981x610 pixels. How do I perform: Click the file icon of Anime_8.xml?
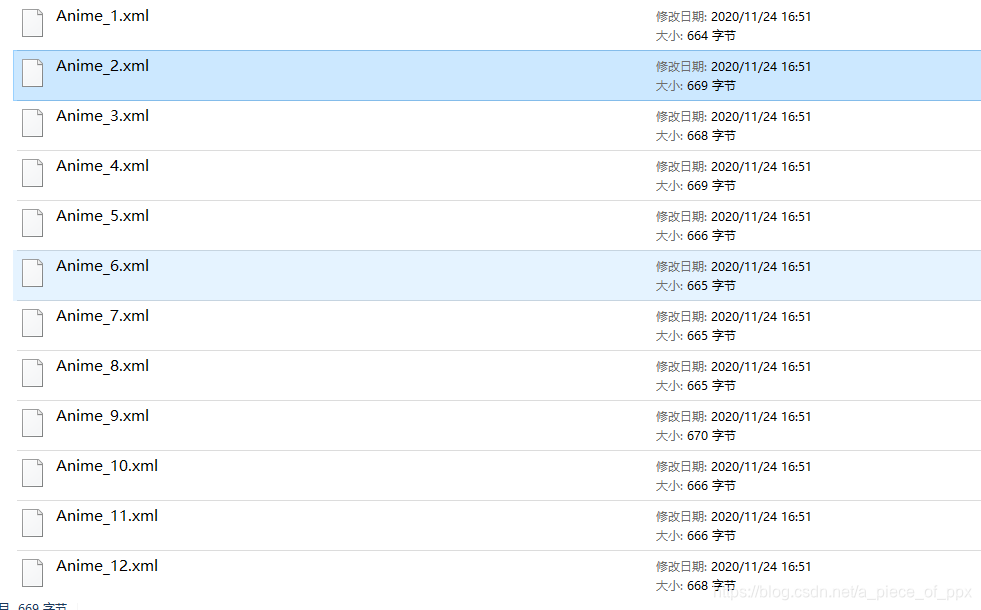pyautogui.click(x=33, y=374)
